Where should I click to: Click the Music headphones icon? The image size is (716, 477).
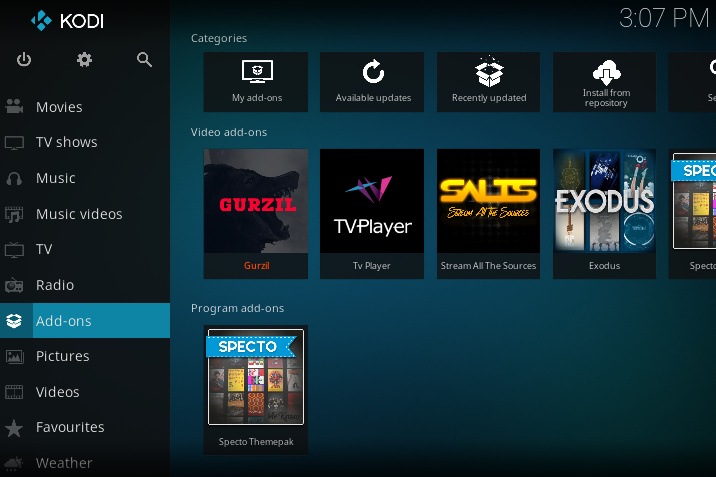(14, 178)
